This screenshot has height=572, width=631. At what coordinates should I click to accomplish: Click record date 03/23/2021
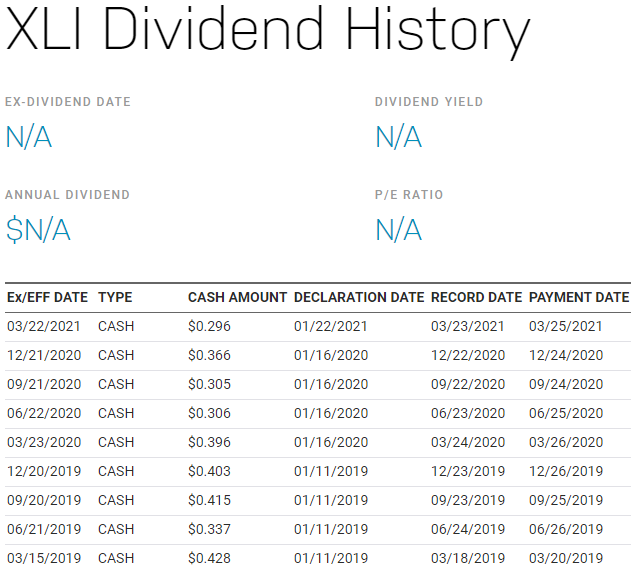click(468, 326)
